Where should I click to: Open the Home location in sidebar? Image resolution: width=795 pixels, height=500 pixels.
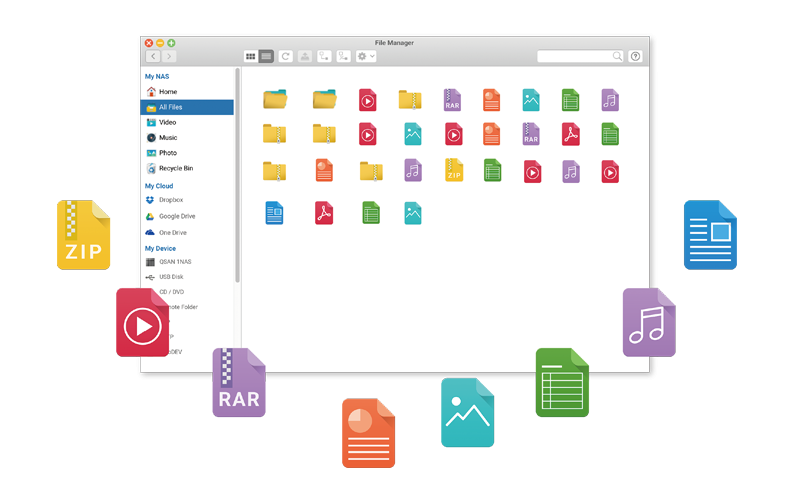pyautogui.click(x=167, y=92)
